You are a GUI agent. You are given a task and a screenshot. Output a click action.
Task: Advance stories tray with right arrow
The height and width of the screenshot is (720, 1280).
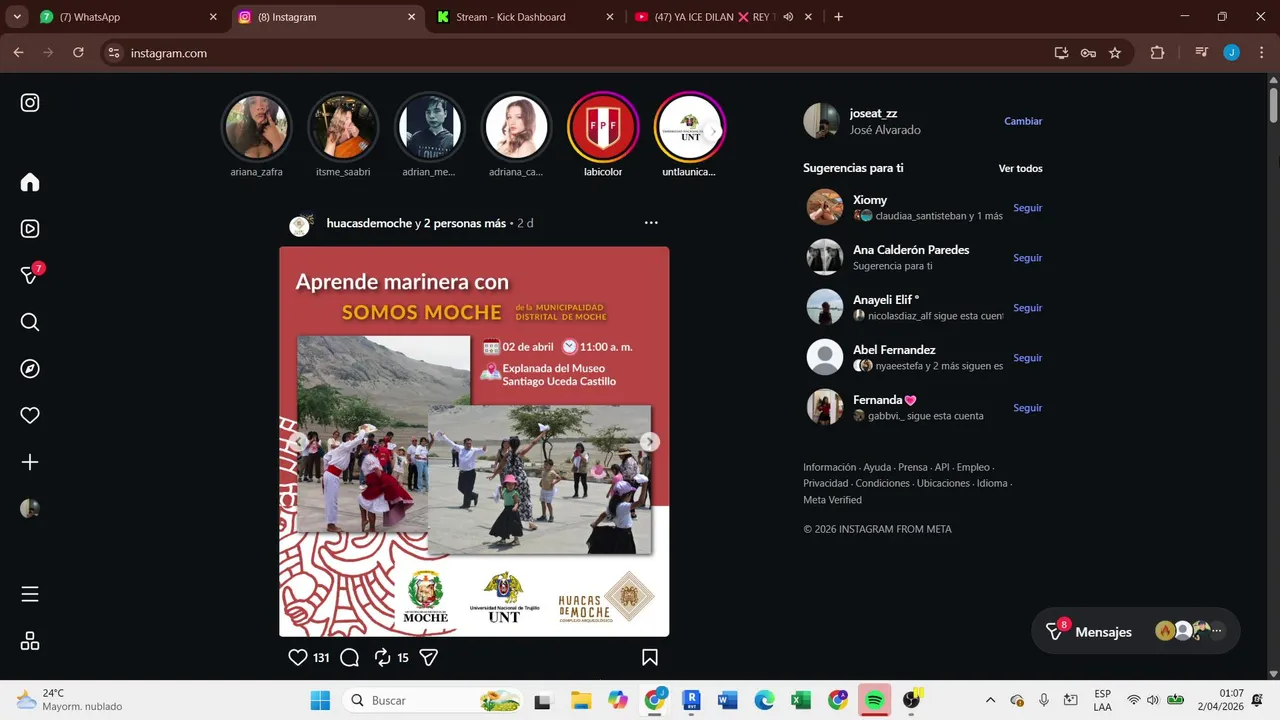click(x=713, y=131)
